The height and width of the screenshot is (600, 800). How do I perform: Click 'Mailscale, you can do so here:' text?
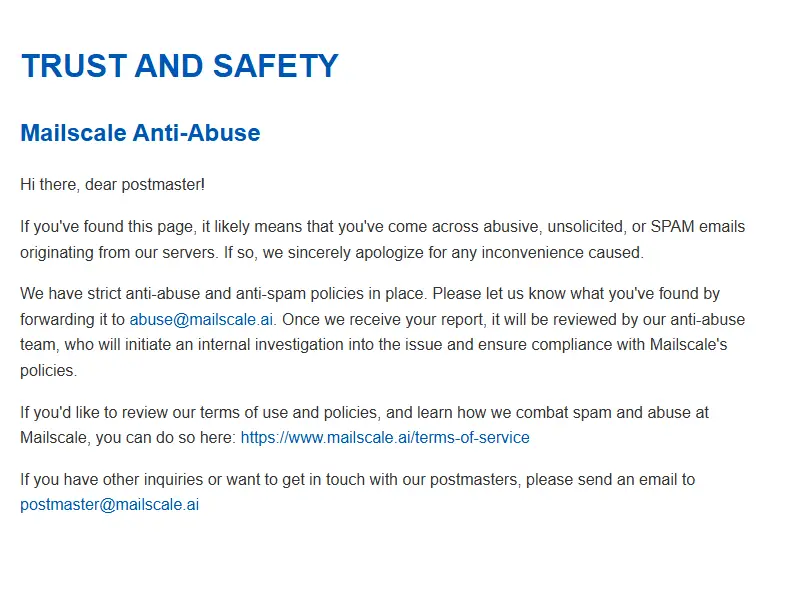pos(128,438)
